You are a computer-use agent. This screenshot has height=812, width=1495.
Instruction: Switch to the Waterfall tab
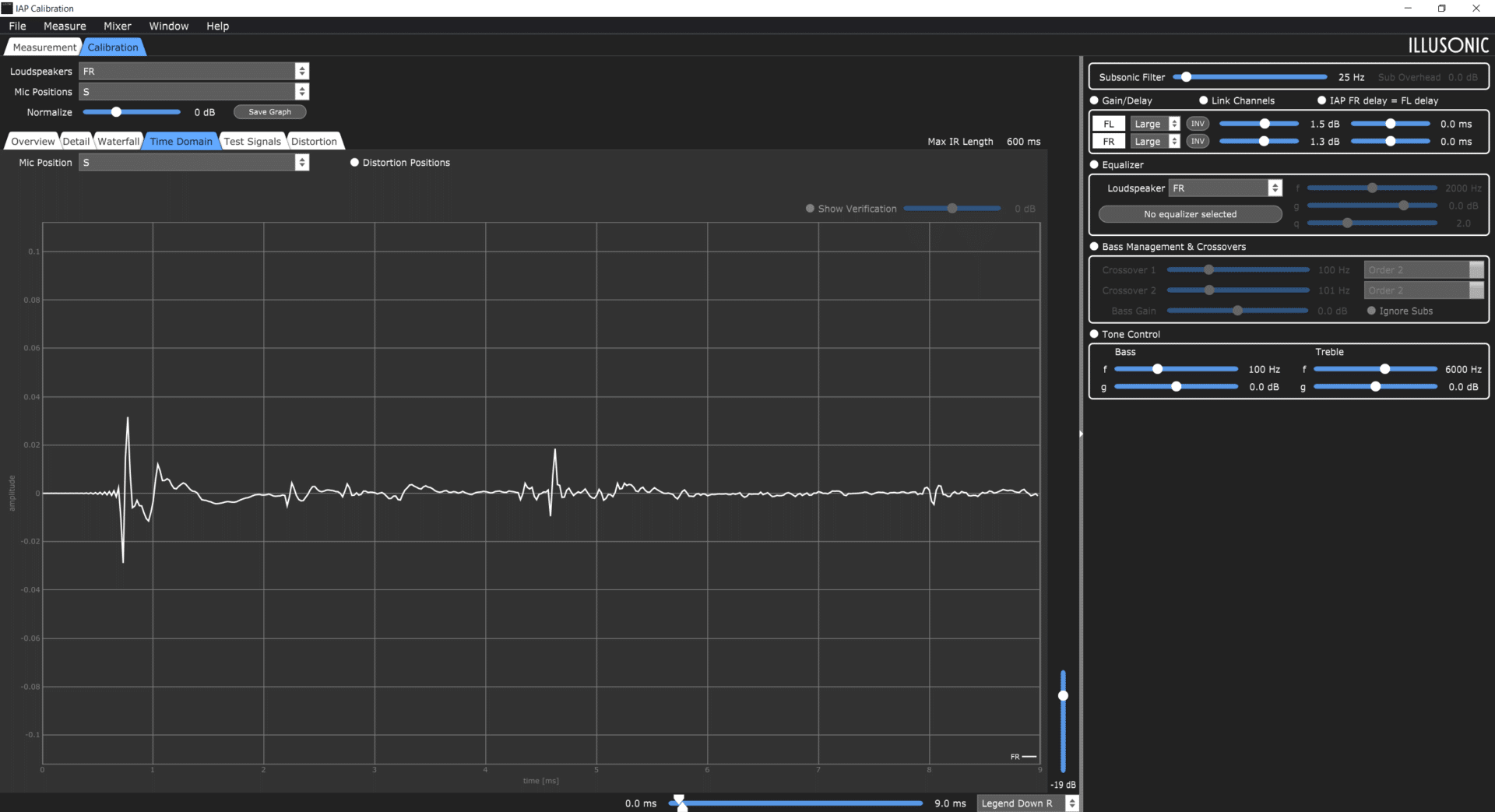click(118, 141)
